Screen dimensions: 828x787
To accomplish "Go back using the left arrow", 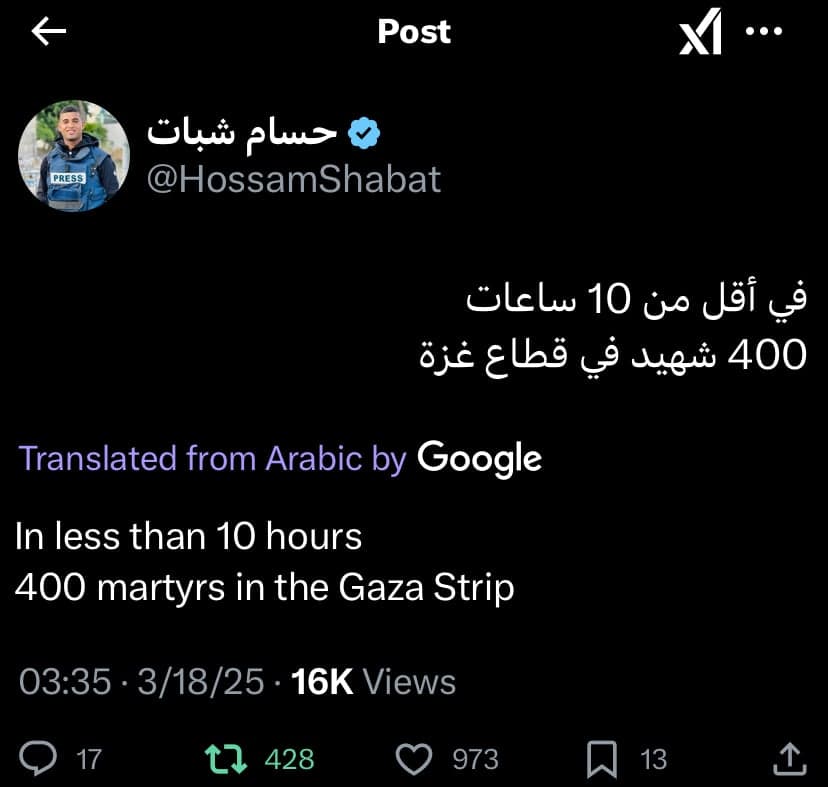I will [49, 32].
